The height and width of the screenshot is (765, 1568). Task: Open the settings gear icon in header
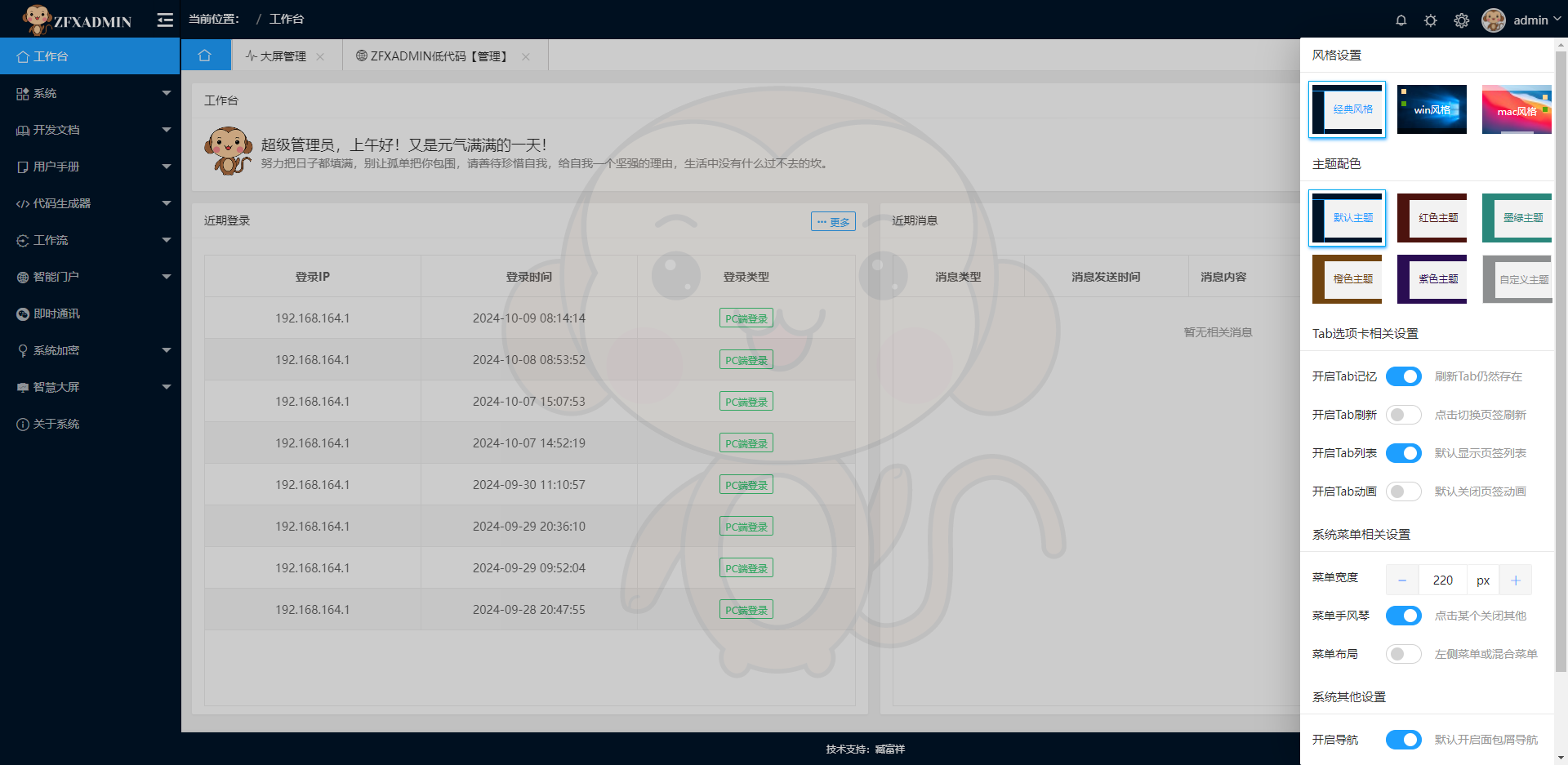[x=1462, y=20]
